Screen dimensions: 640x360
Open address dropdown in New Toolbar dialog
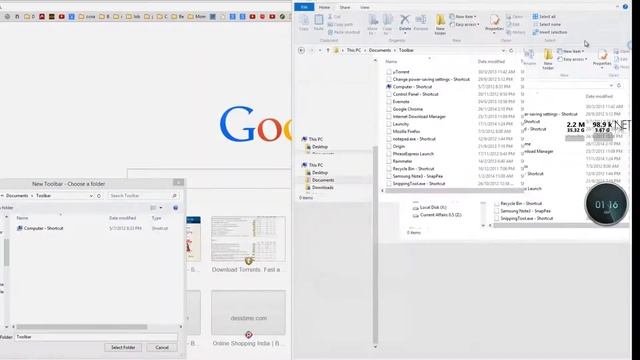[x=91, y=196]
